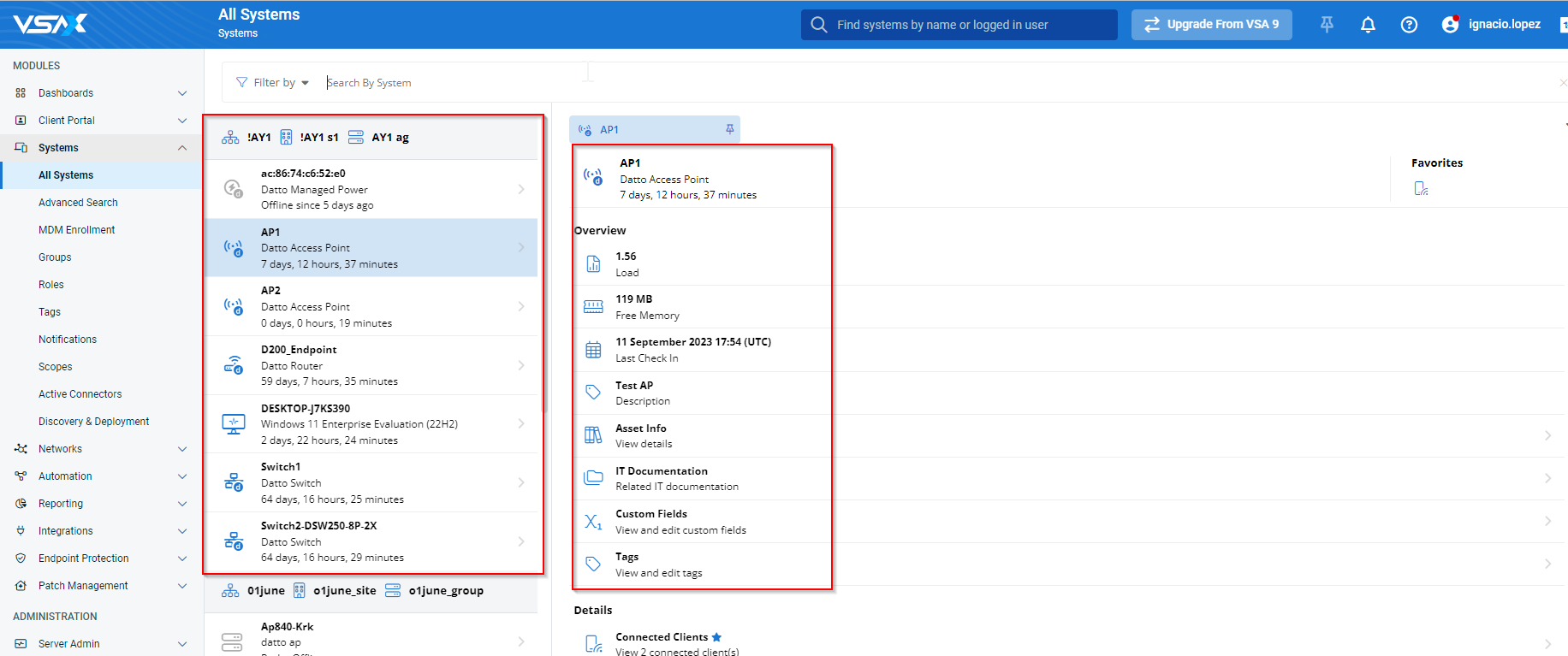
Task: Click the Connected Clients favorite star
Action: [717, 637]
